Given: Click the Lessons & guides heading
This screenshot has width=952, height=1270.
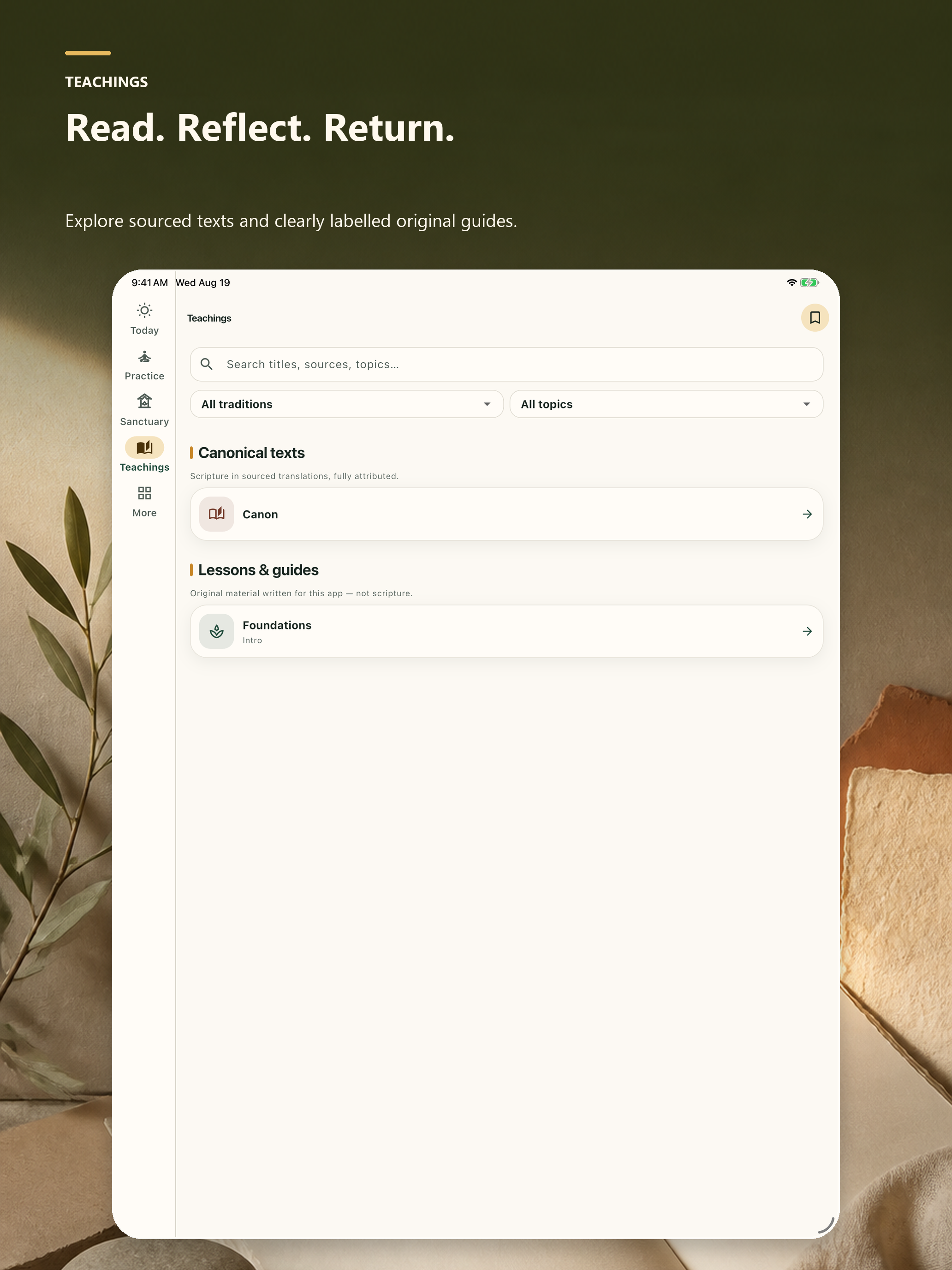Looking at the screenshot, I should [x=258, y=569].
